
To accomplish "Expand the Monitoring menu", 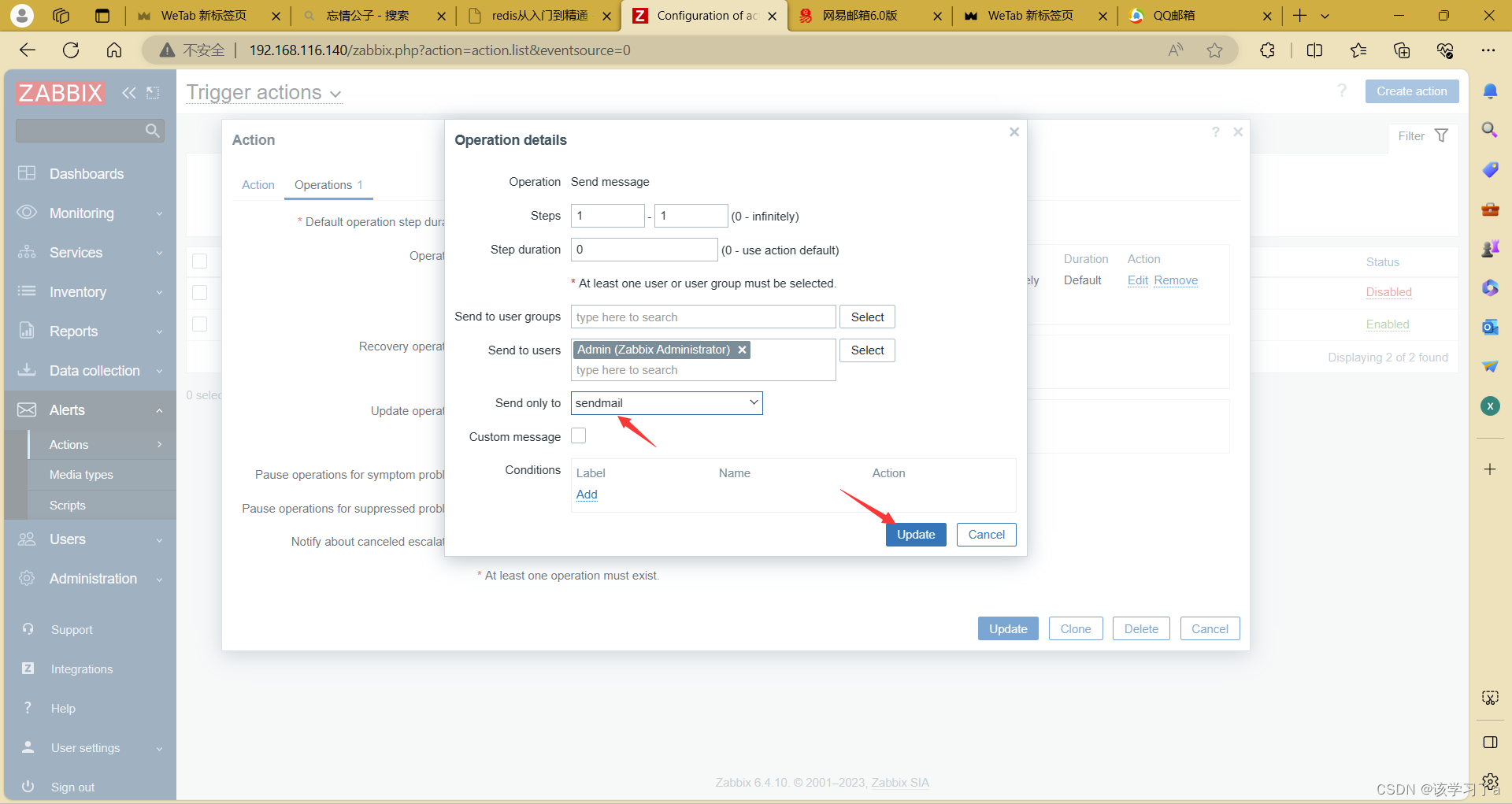I will pyautogui.click(x=90, y=213).
